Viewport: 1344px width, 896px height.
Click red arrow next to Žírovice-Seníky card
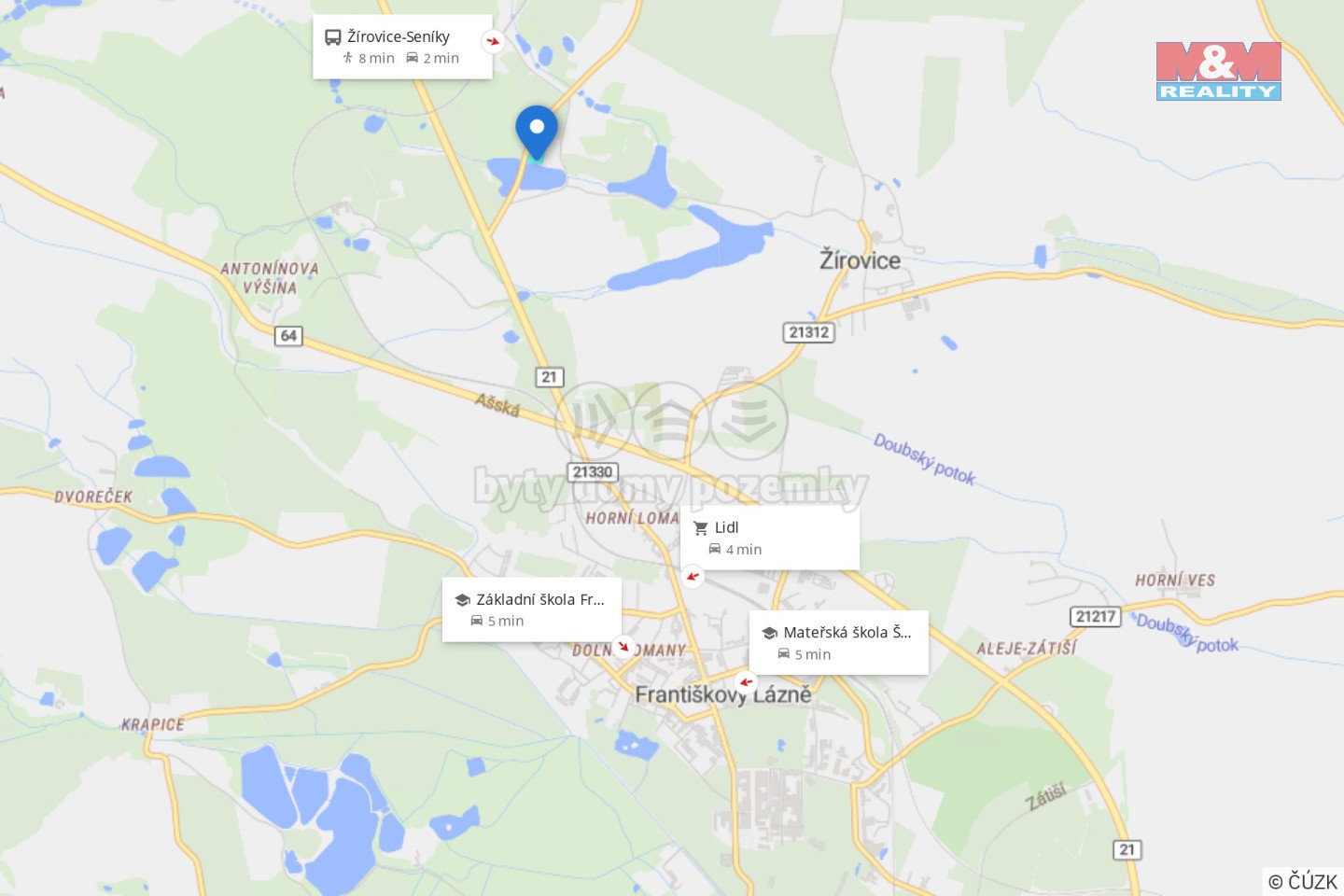pos(493,41)
